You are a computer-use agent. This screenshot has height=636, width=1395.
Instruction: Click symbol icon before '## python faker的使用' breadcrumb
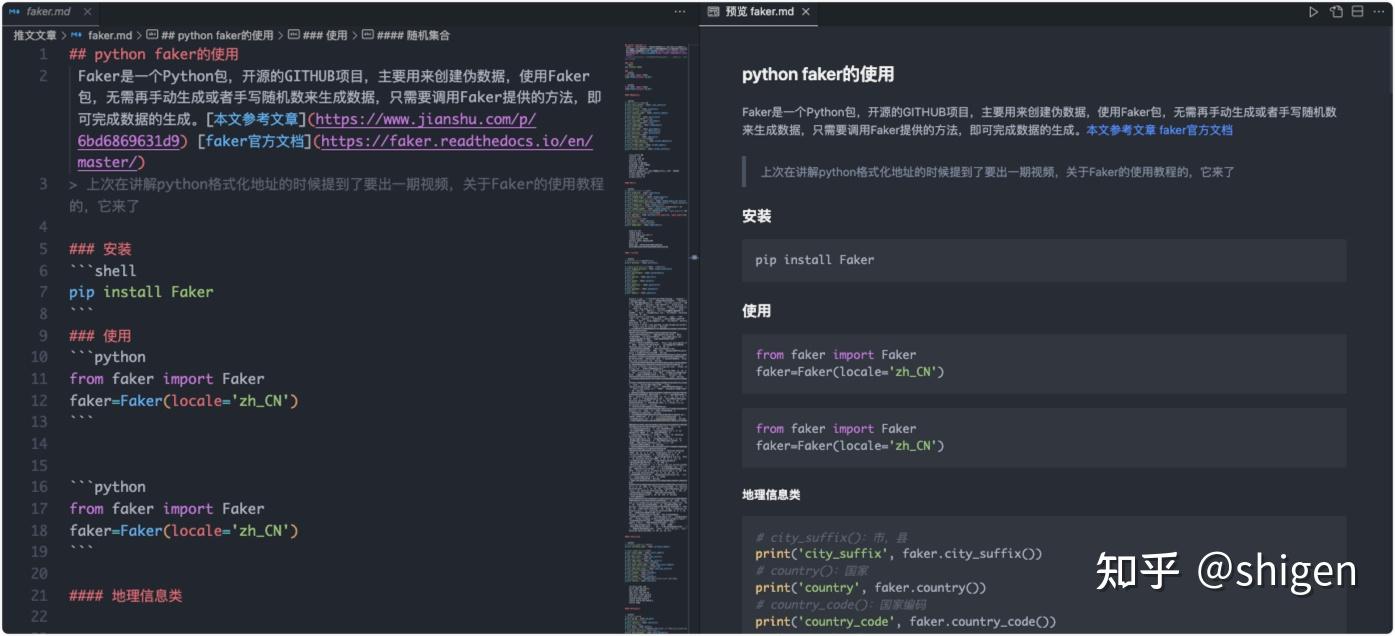point(152,35)
